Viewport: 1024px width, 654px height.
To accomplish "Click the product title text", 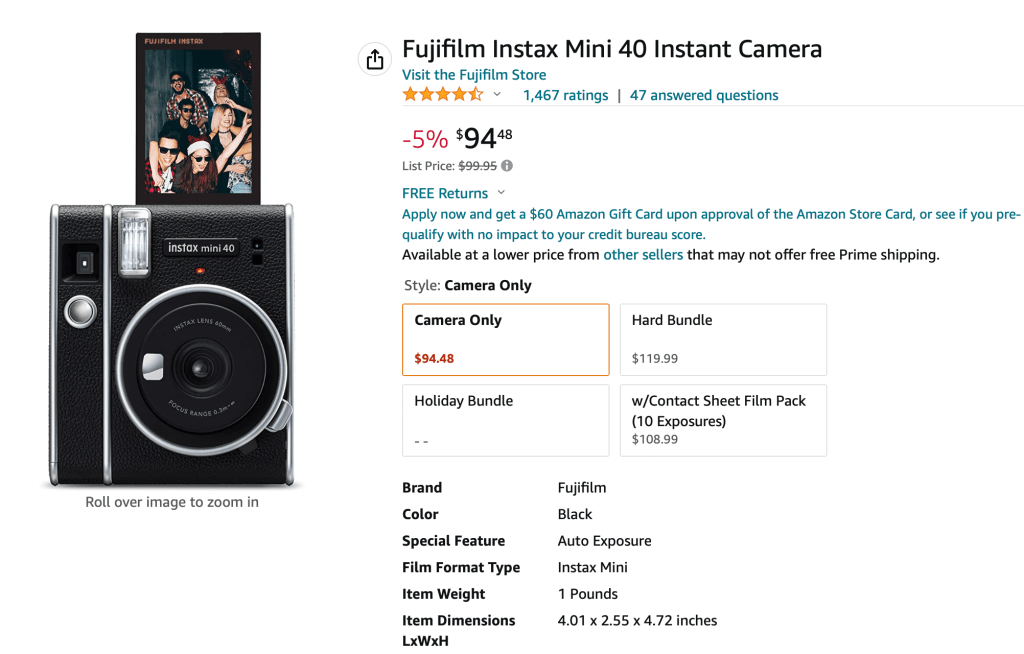I will (612, 48).
